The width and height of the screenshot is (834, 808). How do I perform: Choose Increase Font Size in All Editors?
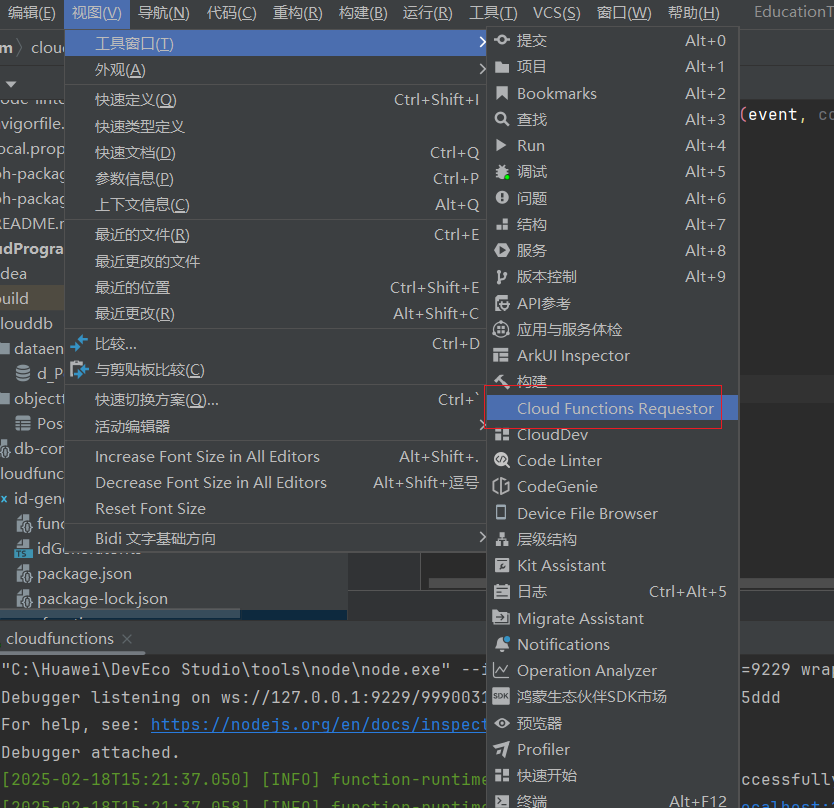(x=275, y=456)
